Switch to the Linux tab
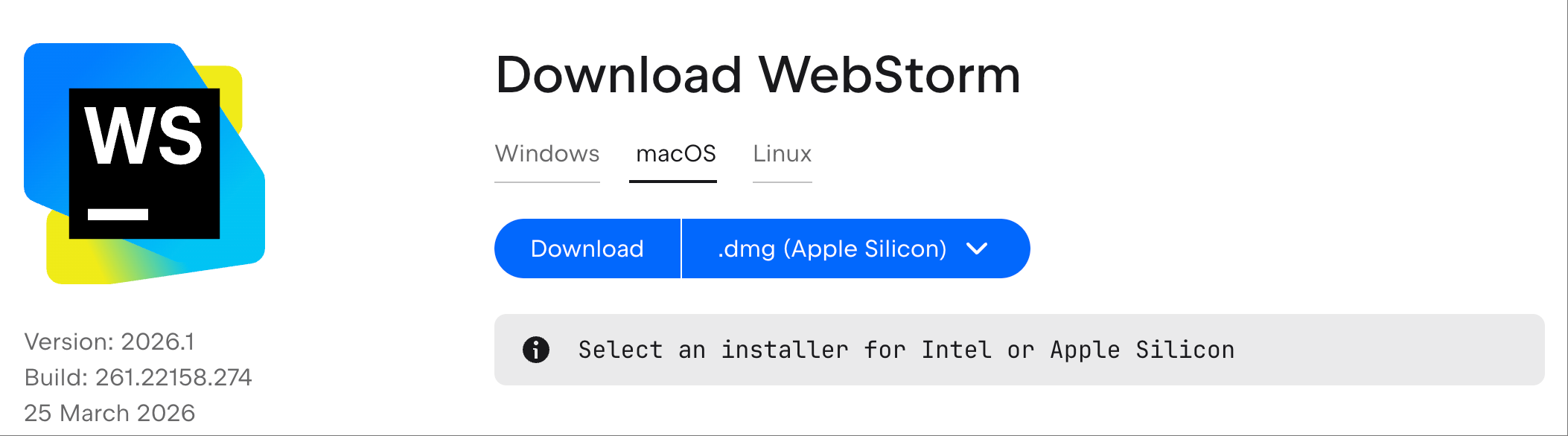 [x=782, y=154]
